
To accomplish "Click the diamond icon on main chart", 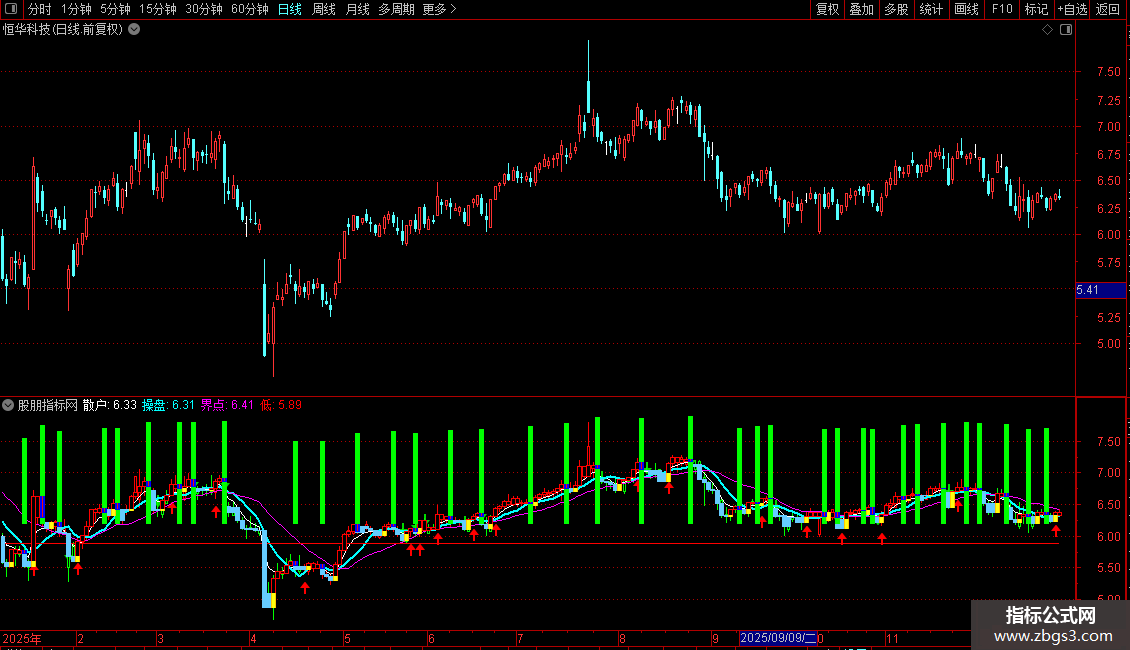I will click(1048, 30).
